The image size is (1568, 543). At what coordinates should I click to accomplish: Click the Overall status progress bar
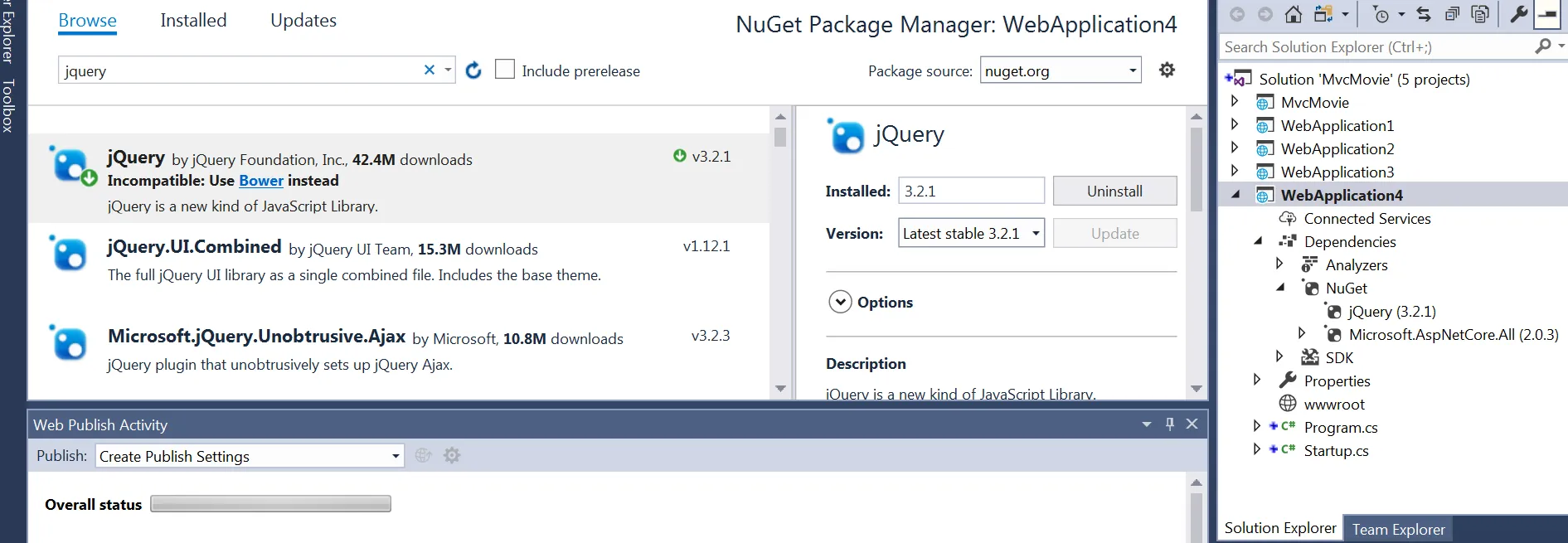point(270,504)
